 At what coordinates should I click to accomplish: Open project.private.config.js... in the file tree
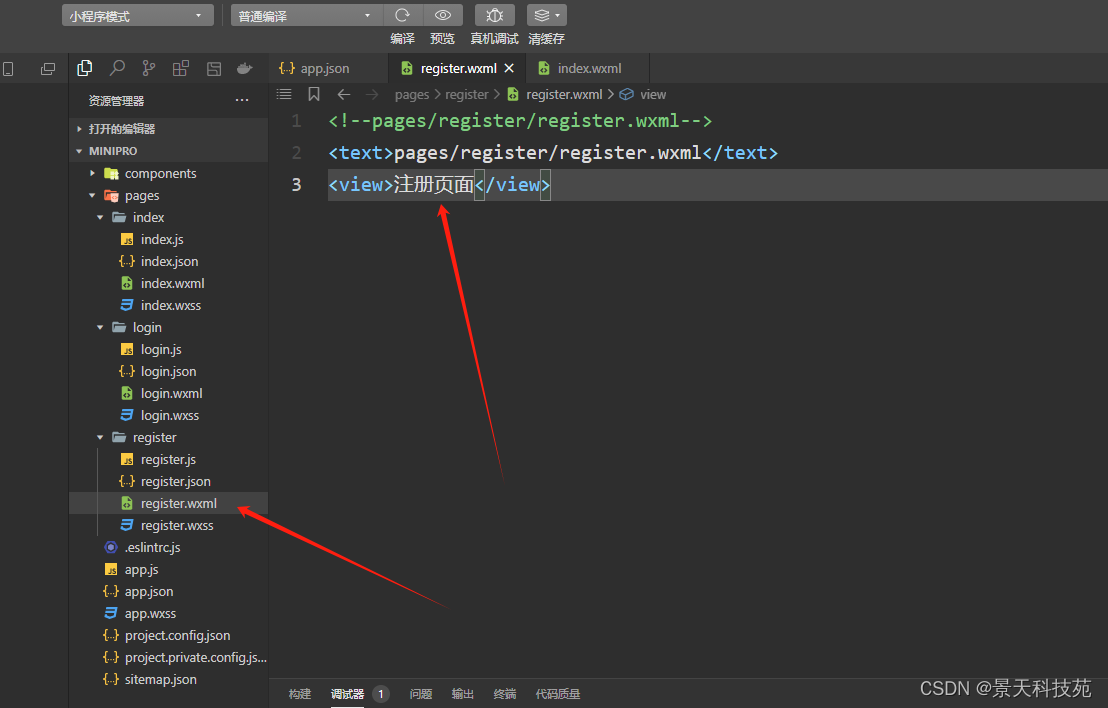pos(169,657)
